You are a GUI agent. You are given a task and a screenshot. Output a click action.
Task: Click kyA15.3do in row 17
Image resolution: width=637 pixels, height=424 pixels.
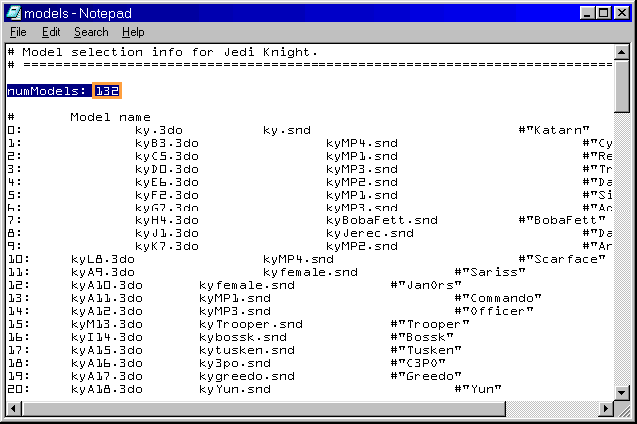click(x=106, y=350)
